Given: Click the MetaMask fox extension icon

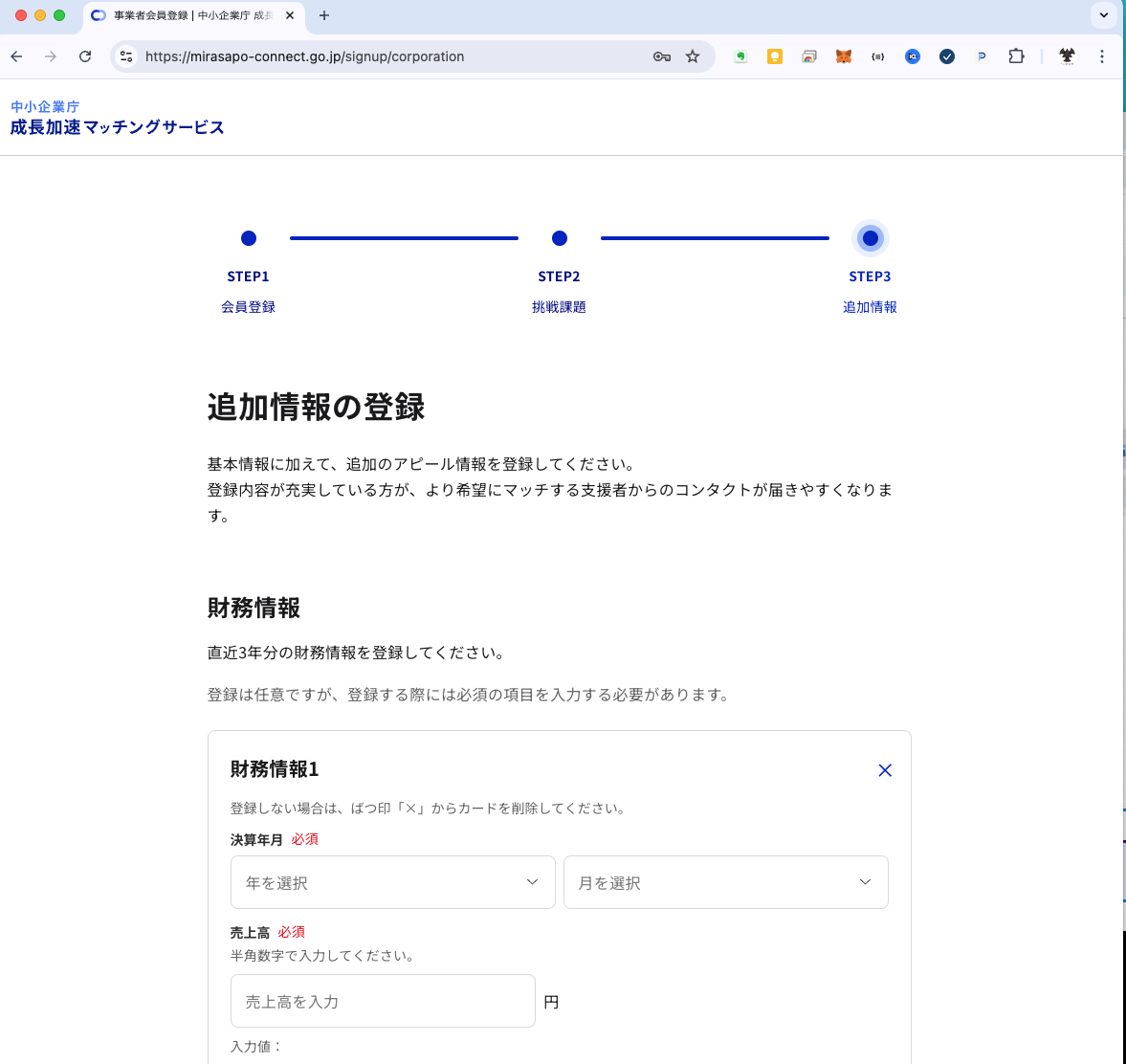Looking at the screenshot, I should [844, 56].
